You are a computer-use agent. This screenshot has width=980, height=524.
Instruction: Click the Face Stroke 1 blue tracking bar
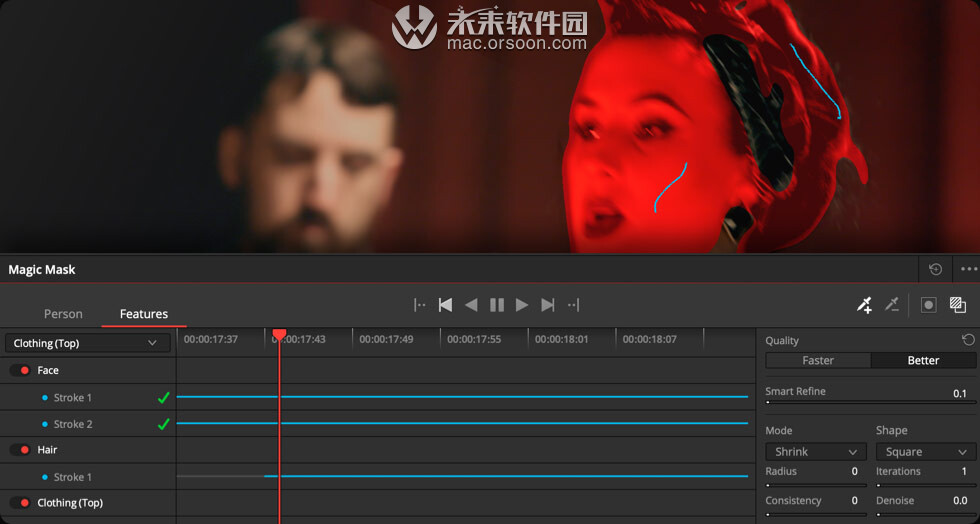click(462, 396)
